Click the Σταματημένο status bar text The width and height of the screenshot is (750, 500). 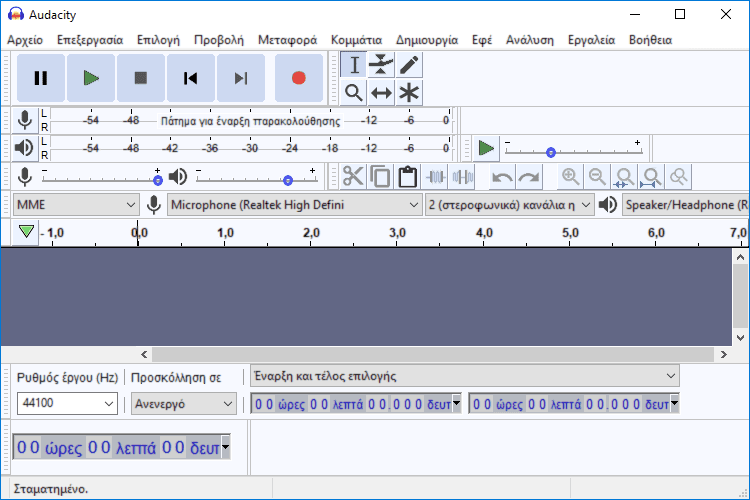51,489
